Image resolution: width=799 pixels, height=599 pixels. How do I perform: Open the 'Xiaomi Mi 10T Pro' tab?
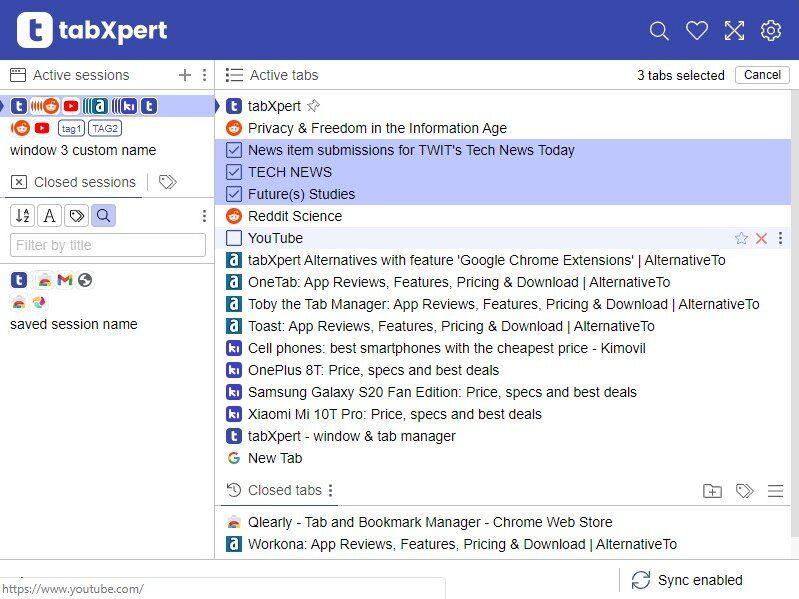503,414
